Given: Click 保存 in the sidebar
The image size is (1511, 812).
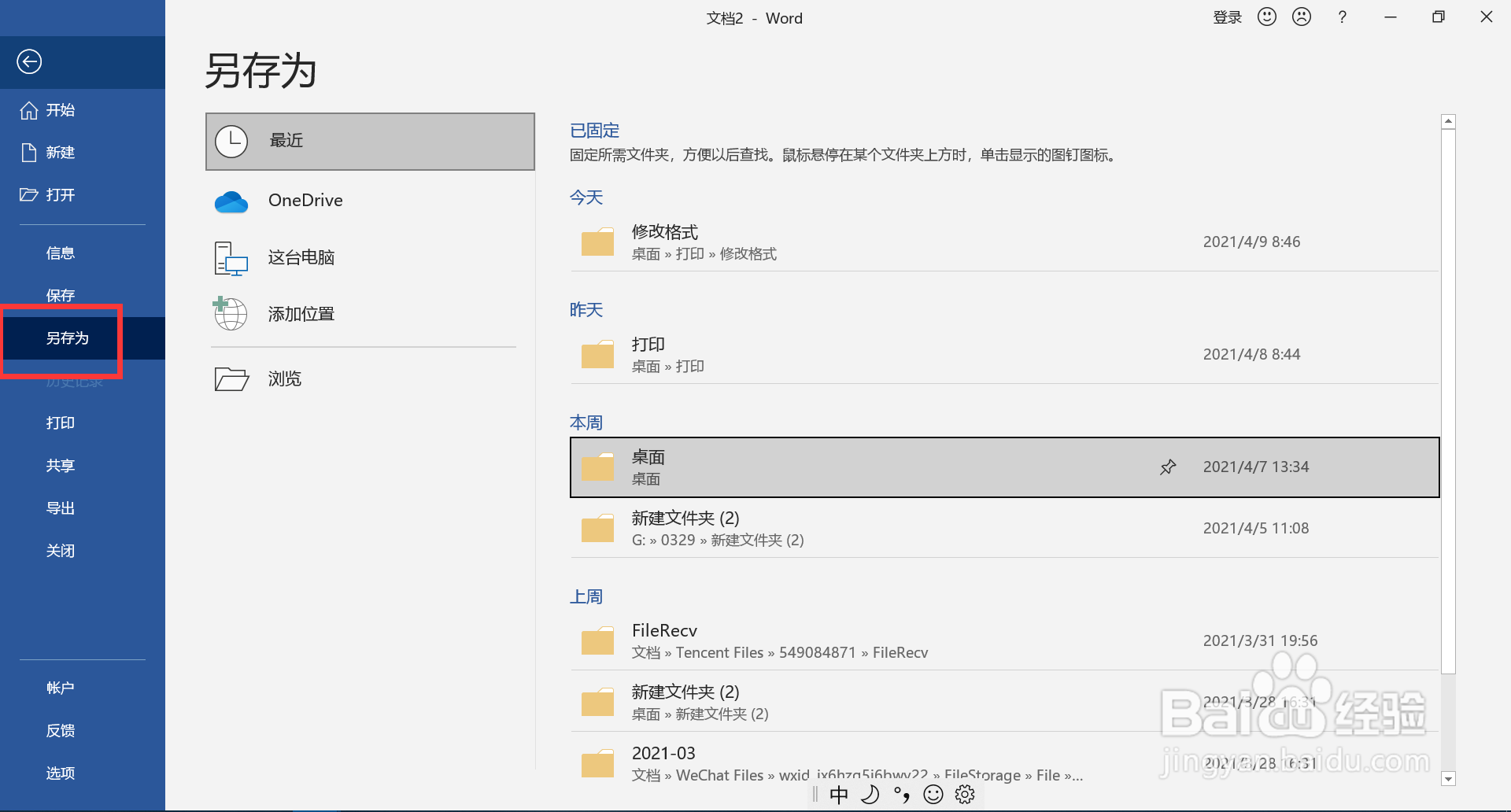Looking at the screenshot, I should [x=83, y=296].
